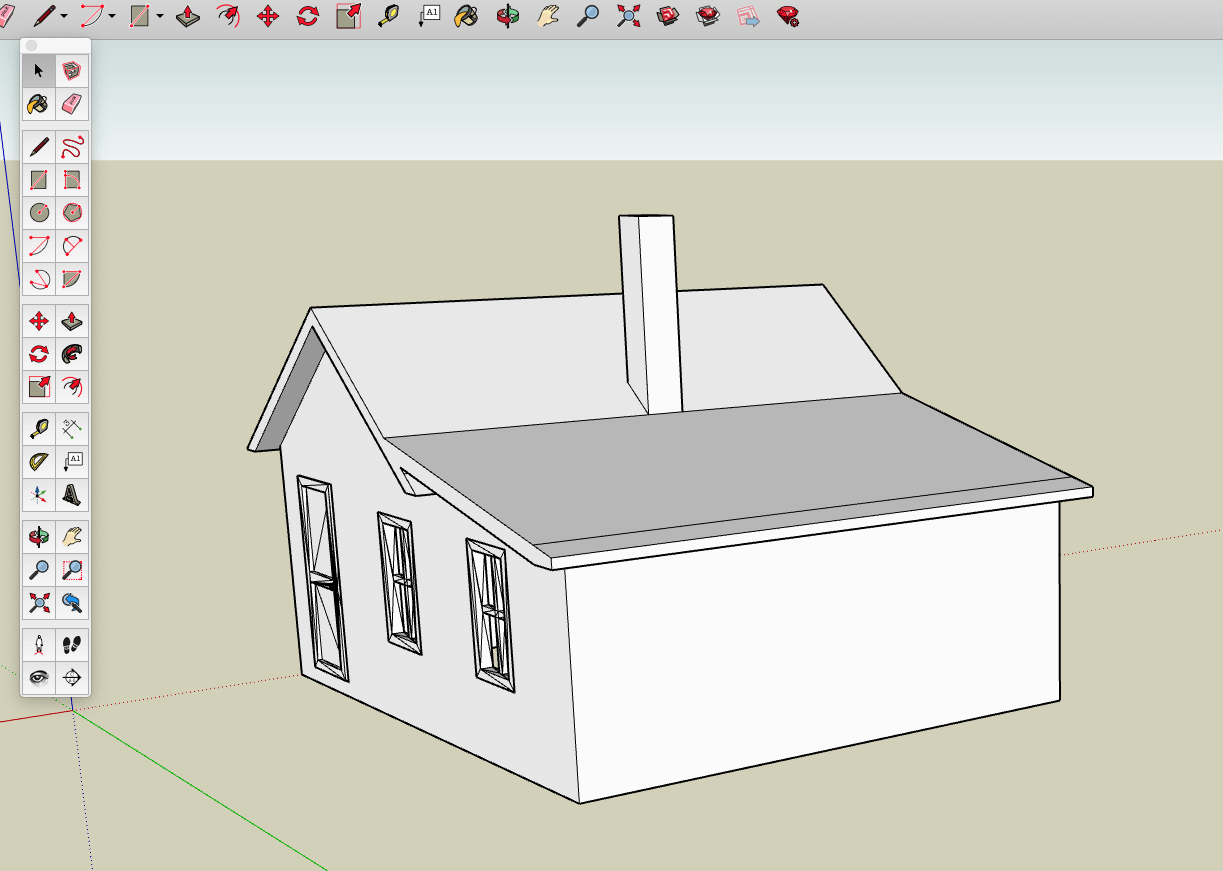Viewport: 1223px width, 871px height.
Task: Select the Select arrow tool in the palette
Action: click(39, 71)
